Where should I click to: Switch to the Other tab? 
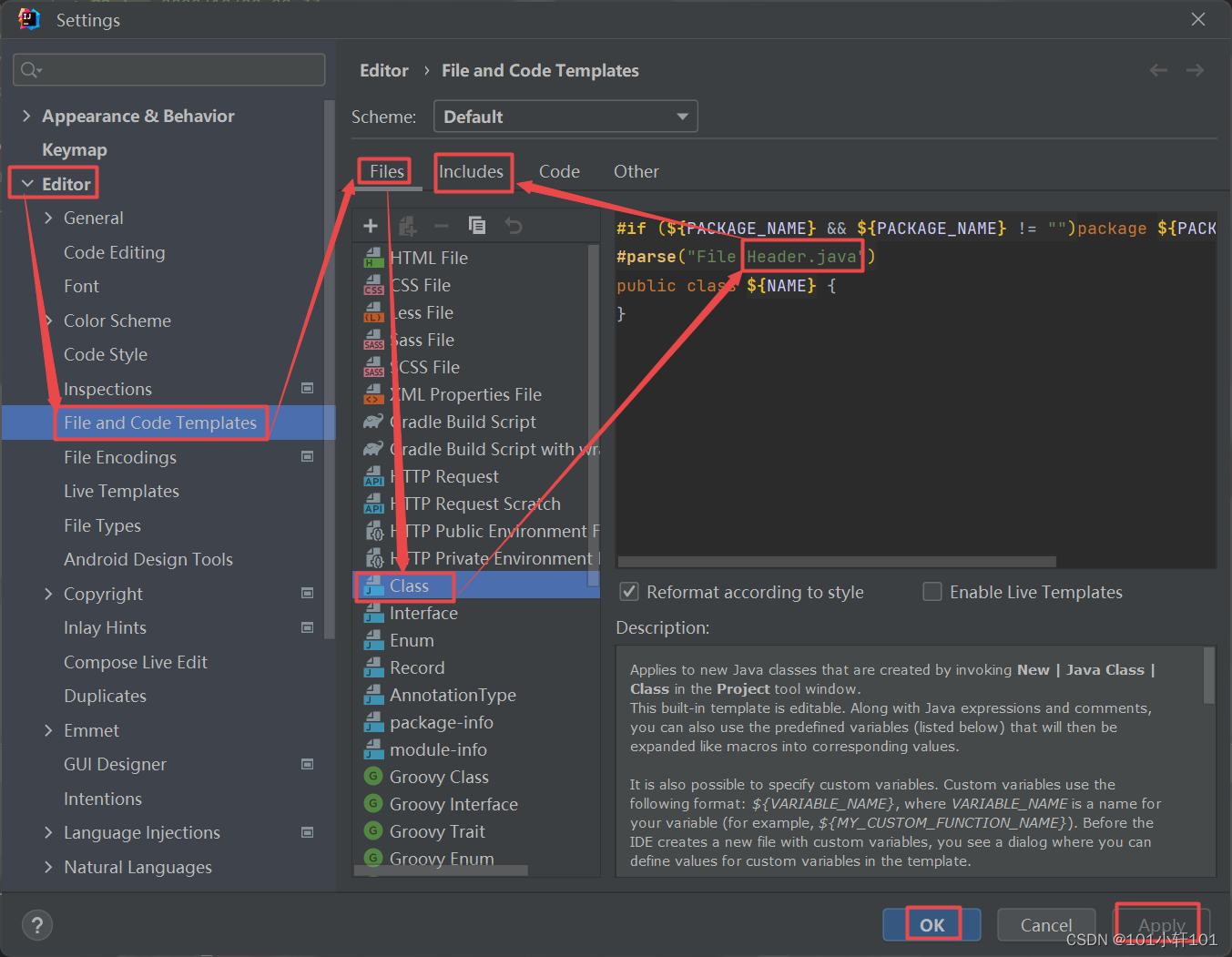pos(636,171)
